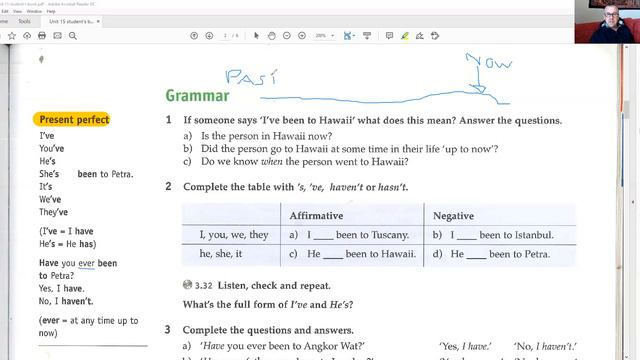The width and height of the screenshot is (640, 360).
Task: Click the presenter webcam thumbnail
Action: coord(607,22)
